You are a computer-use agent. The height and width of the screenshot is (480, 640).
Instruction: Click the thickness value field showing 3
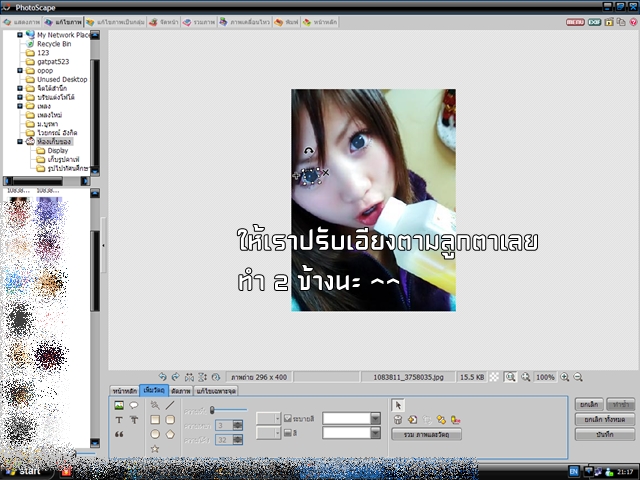(224, 425)
